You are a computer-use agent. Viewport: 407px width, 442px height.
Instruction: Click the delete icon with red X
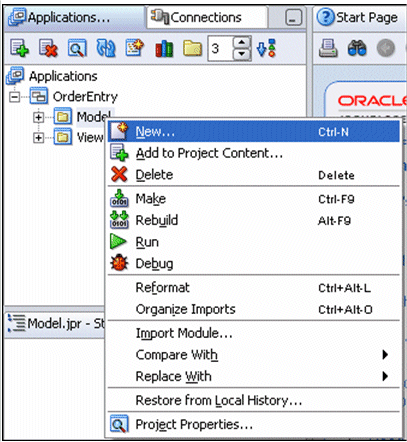pos(48,49)
